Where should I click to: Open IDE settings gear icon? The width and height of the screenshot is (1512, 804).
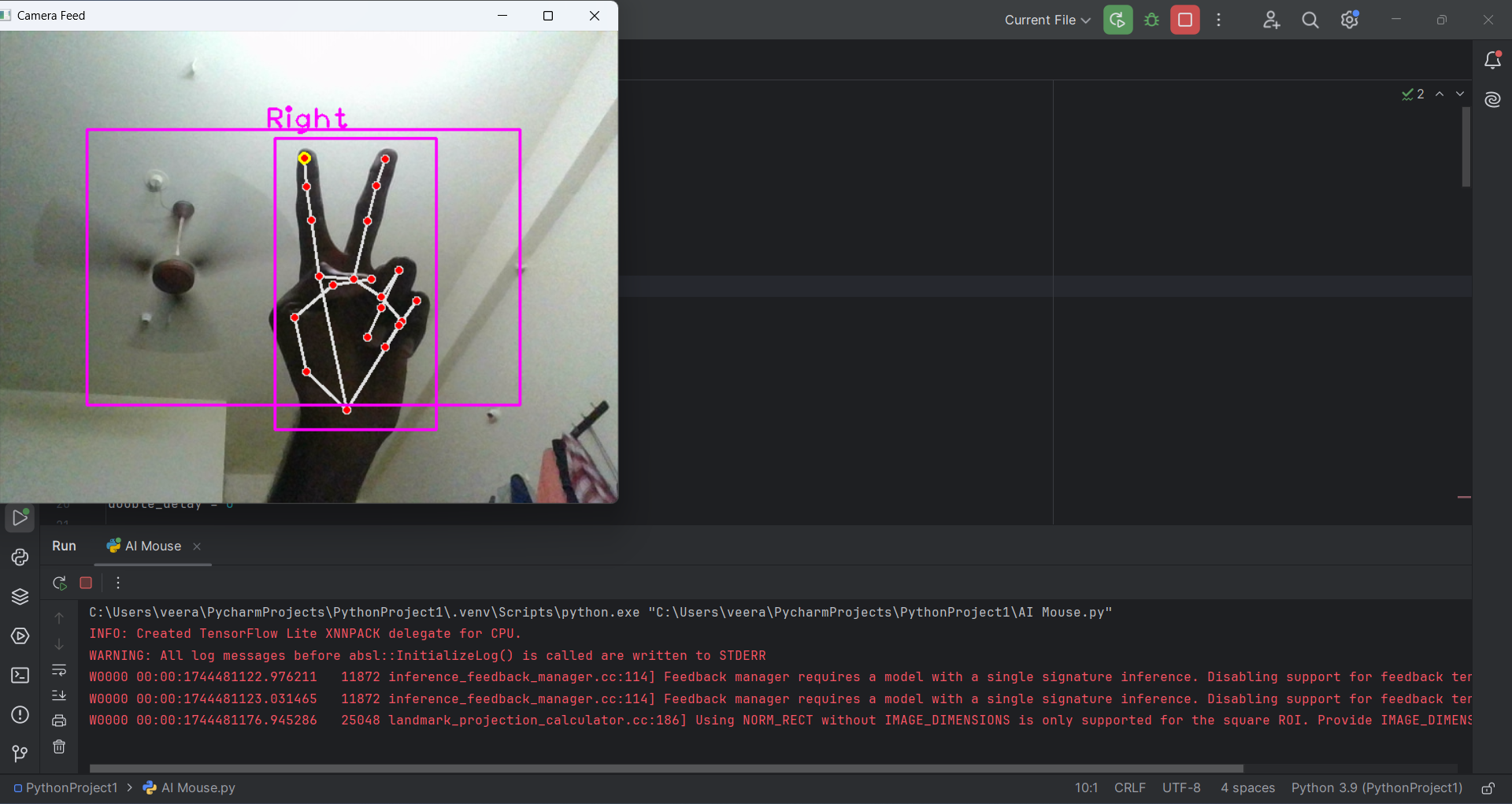[1349, 20]
